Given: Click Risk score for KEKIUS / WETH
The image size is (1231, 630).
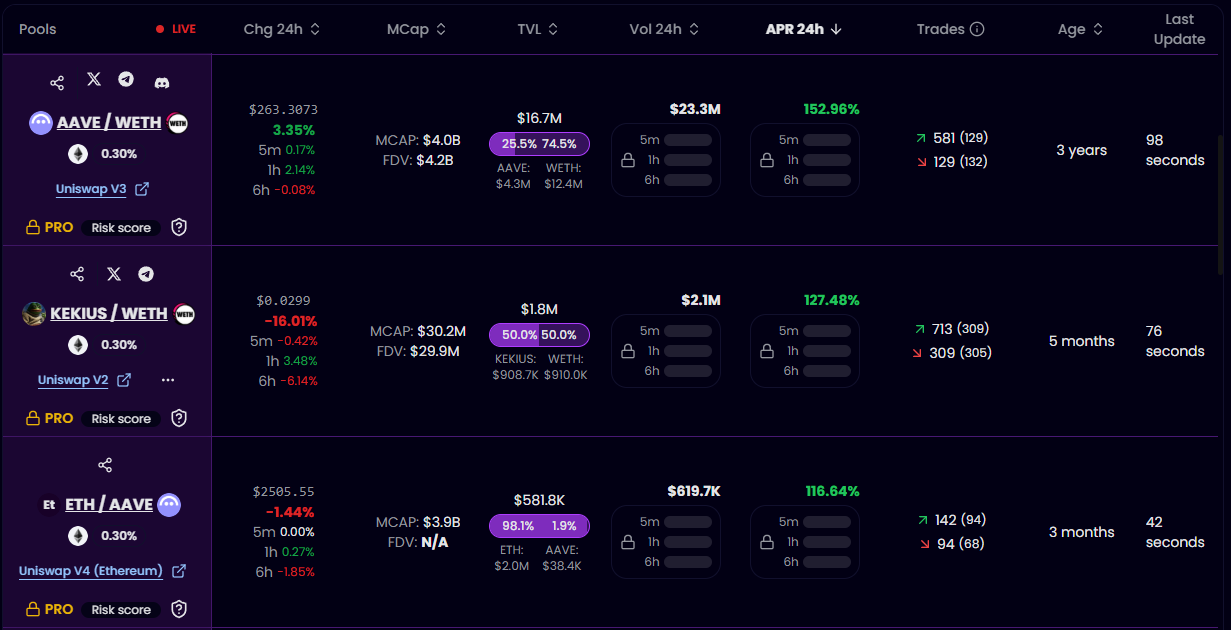Looking at the screenshot, I should [121, 419].
